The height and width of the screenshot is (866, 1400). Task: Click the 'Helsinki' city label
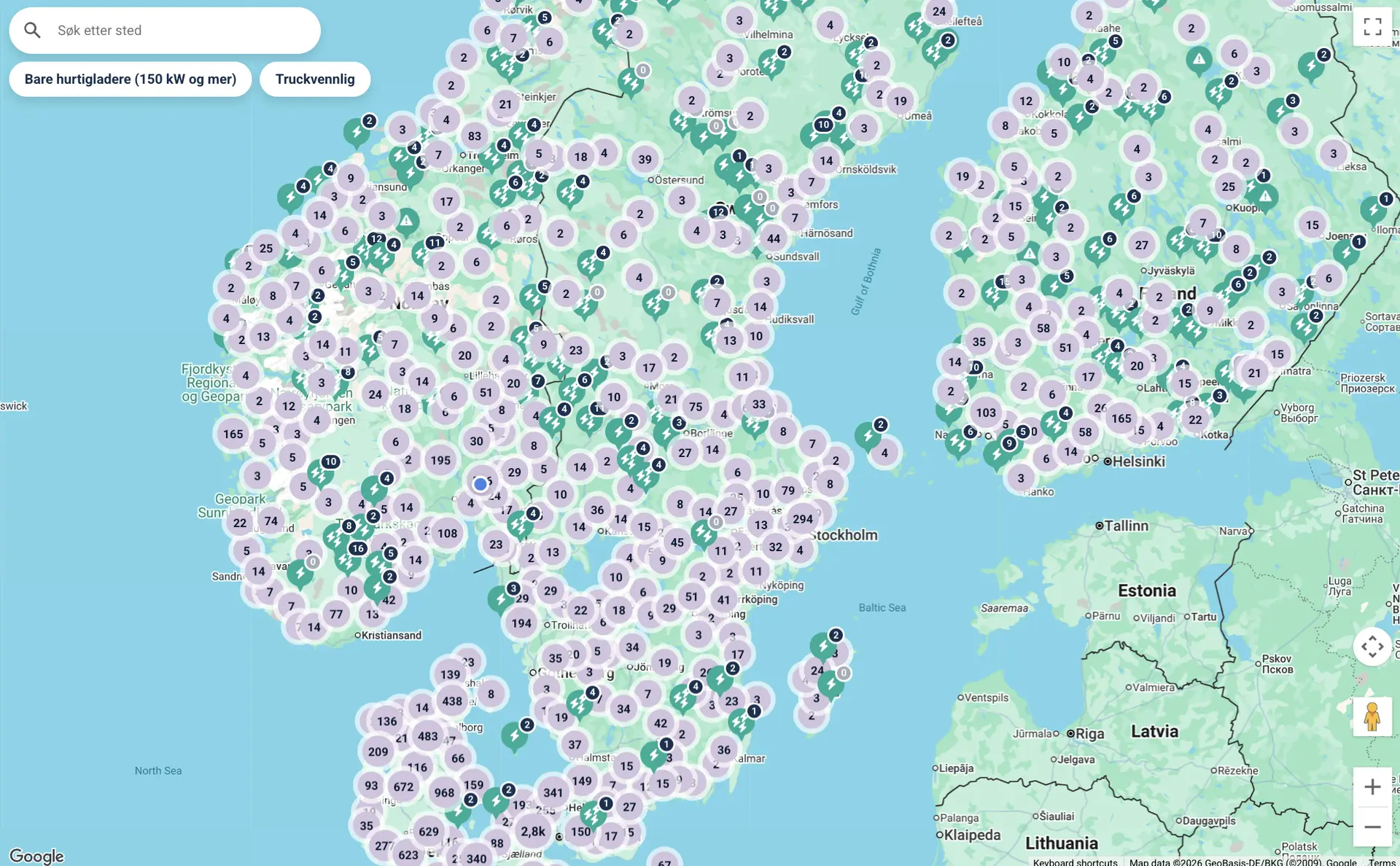click(x=1139, y=461)
